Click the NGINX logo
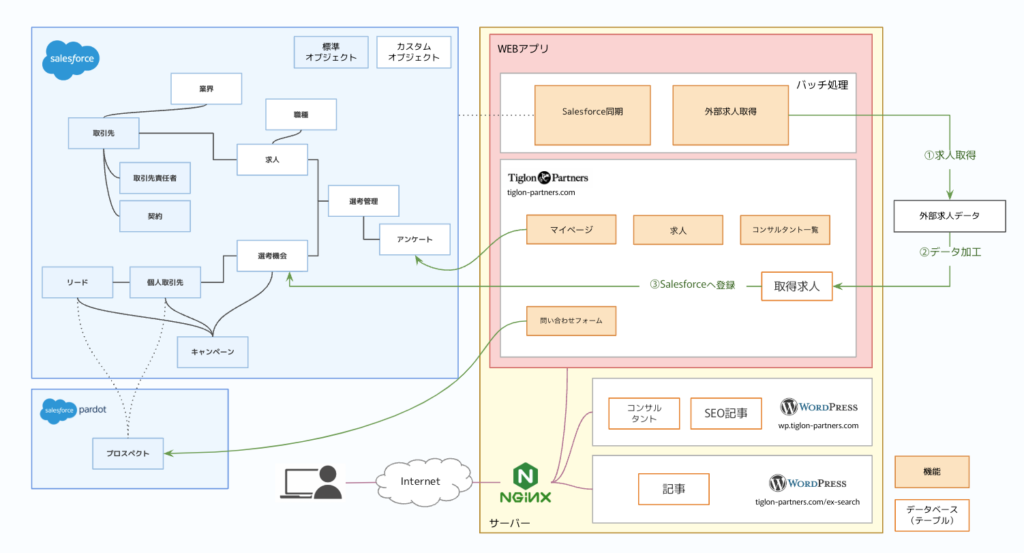Image resolution: width=1024 pixels, height=553 pixels. (525, 484)
